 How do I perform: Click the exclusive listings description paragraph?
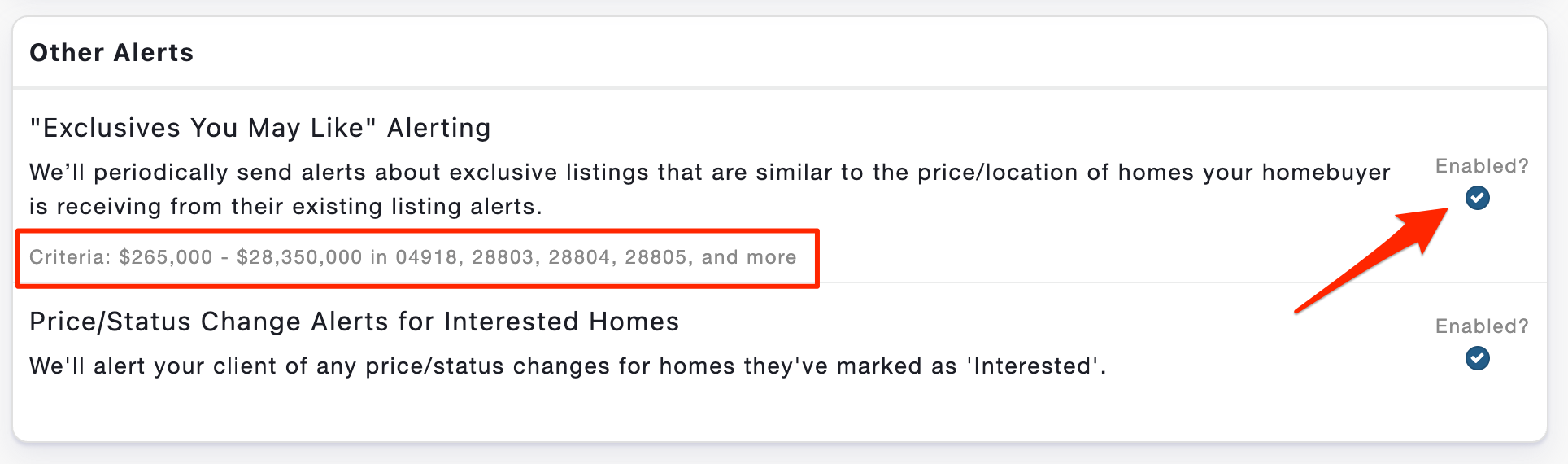[x=710, y=189]
